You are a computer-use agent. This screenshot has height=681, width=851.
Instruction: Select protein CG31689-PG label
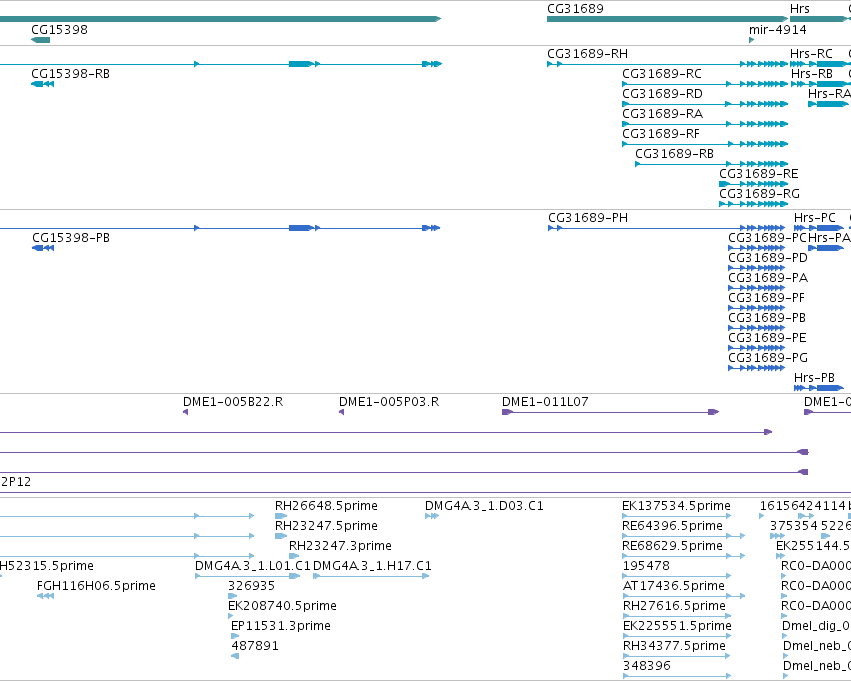click(x=767, y=358)
